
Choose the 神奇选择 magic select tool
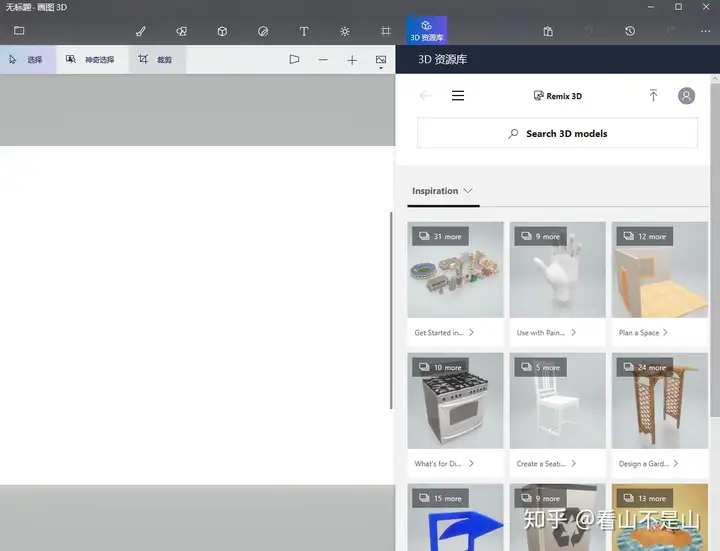pos(92,59)
